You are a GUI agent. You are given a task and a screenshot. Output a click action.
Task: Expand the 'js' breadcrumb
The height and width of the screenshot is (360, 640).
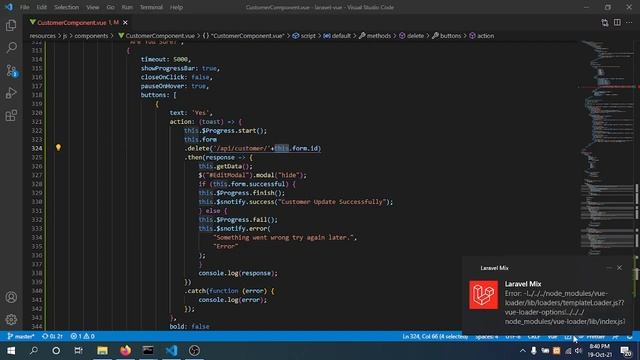click(65, 36)
